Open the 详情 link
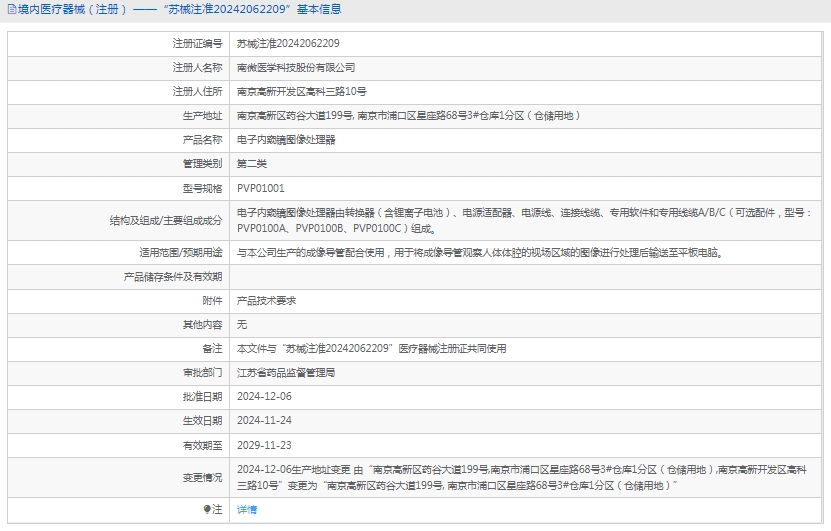The width and height of the screenshot is (831, 531). 246,509
